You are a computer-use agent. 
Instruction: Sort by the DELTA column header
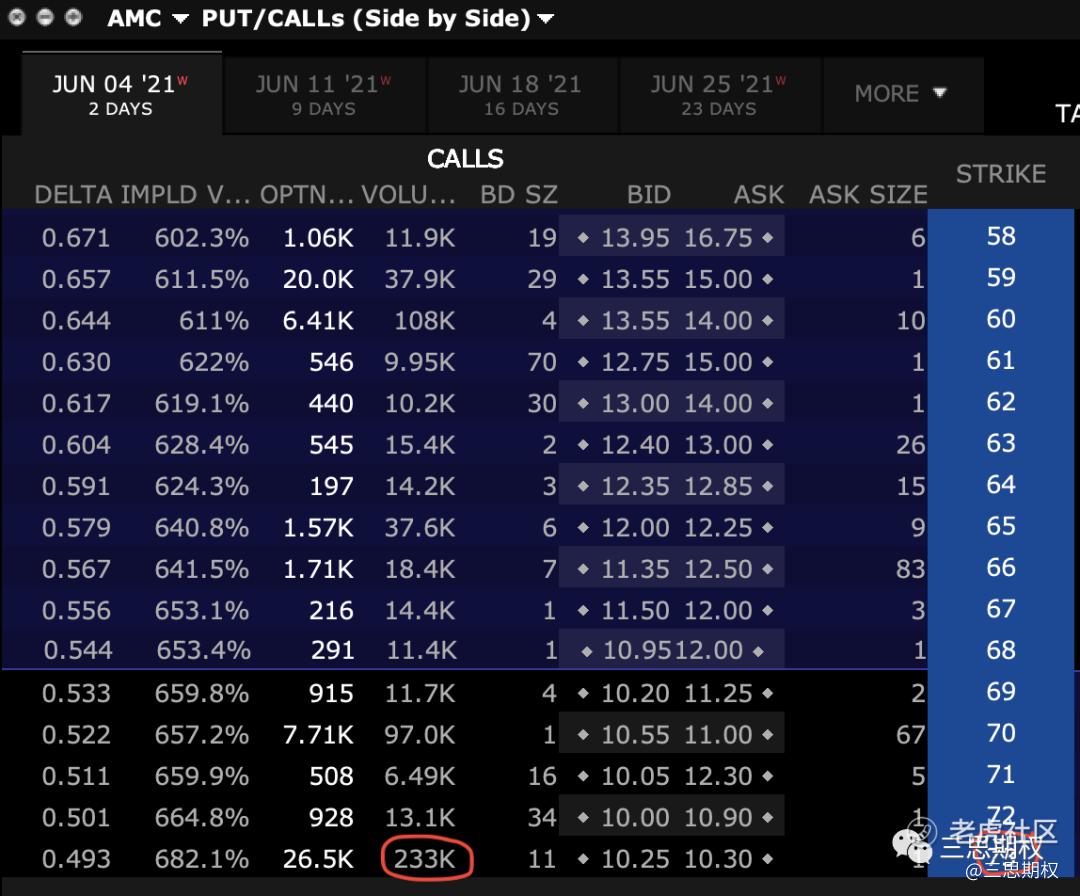[73, 194]
